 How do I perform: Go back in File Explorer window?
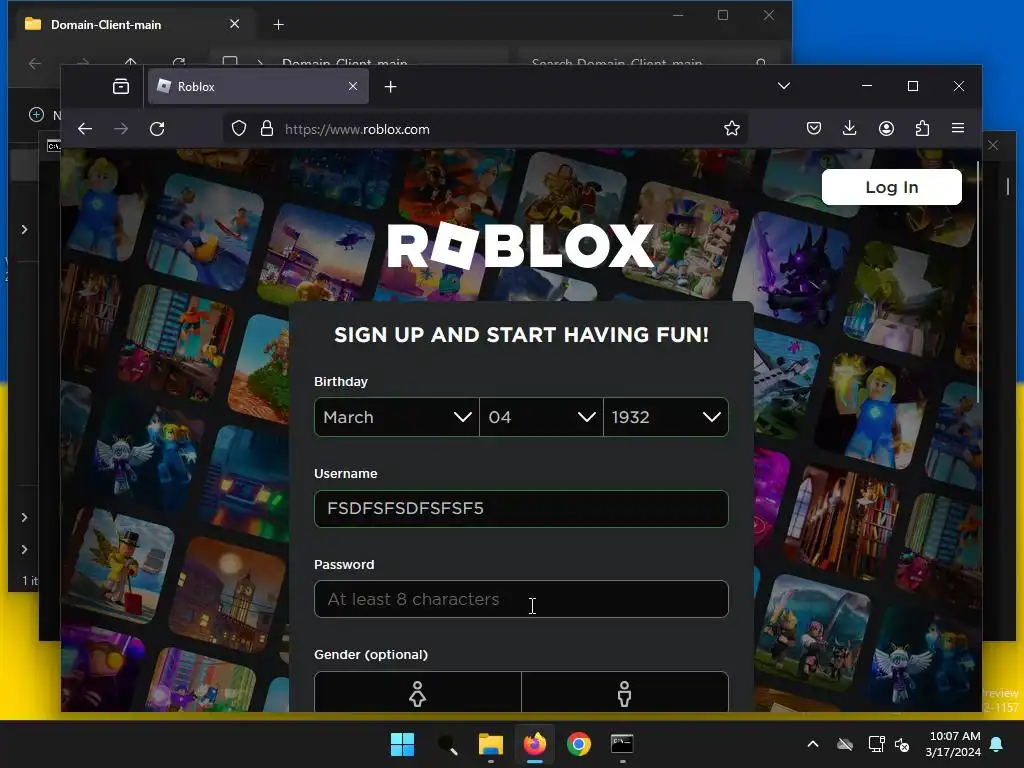pyautogui.click(x=35, y=63)
